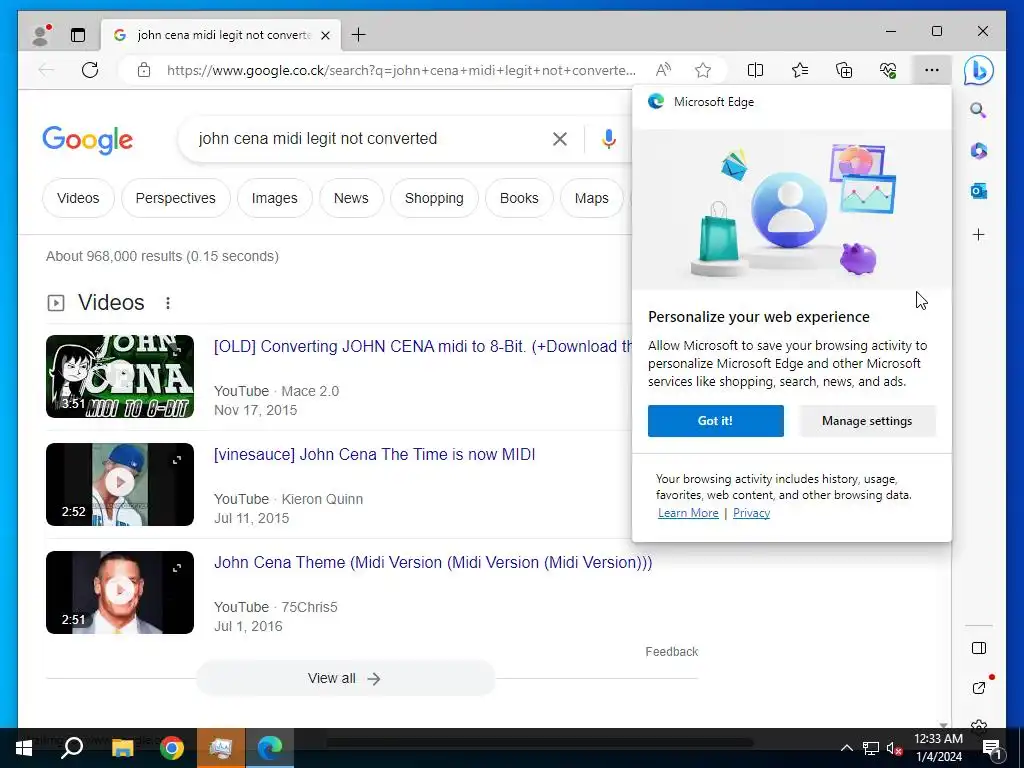The image size is (1024, 768).
Task: Click the address bar URL field
Action: (x=401, y=70)
